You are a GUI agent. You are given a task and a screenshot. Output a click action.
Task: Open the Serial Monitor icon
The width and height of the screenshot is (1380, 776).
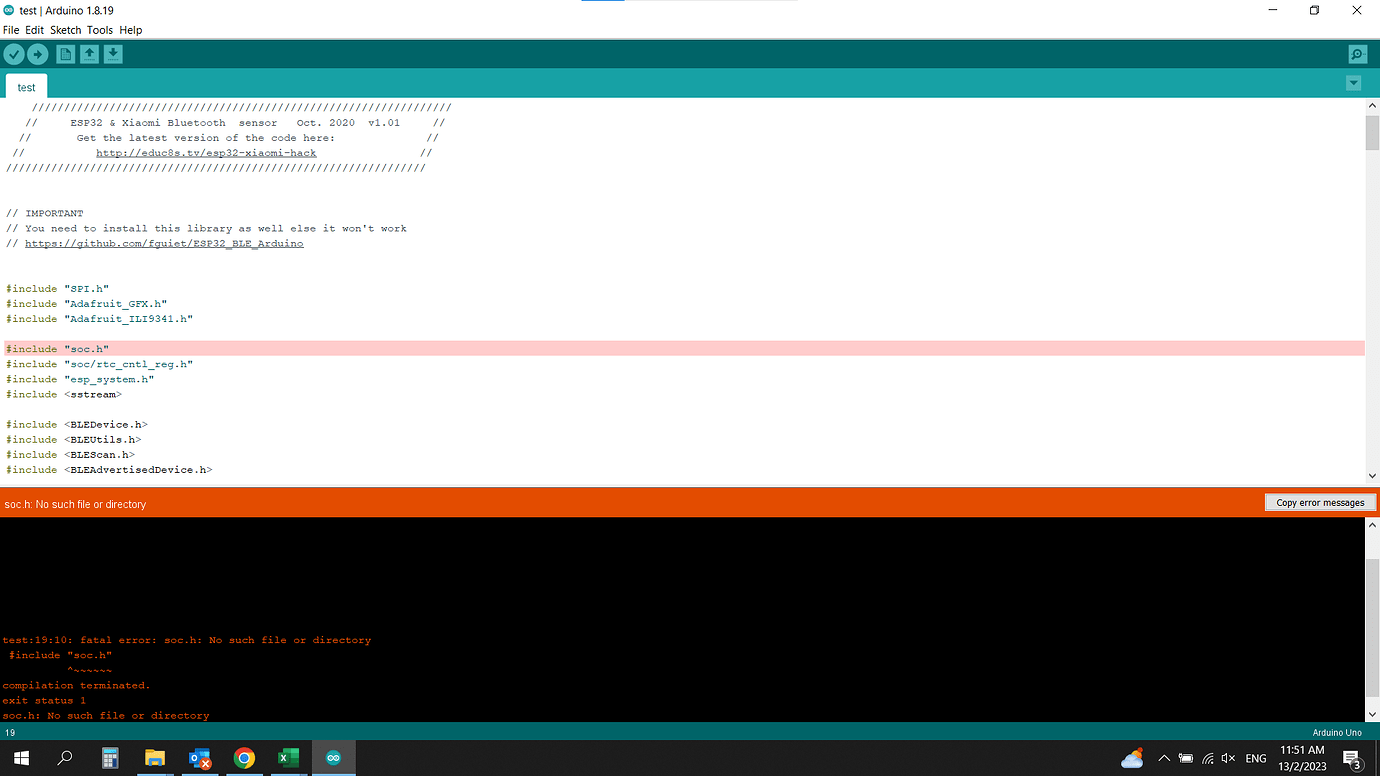click(x=1357, y=54)
